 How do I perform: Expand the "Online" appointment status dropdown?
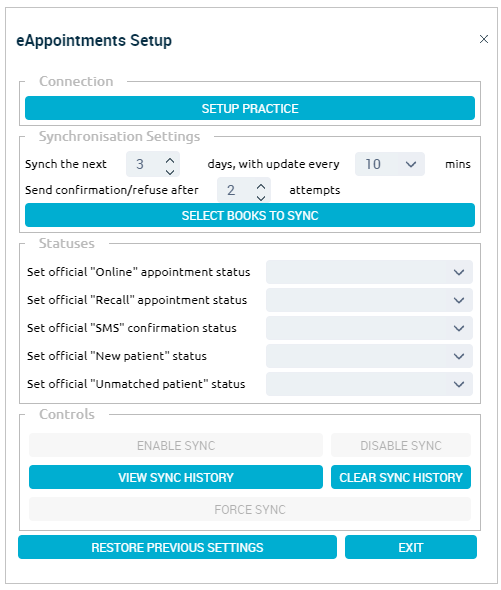pyautogui.click(x=369, y=272)
